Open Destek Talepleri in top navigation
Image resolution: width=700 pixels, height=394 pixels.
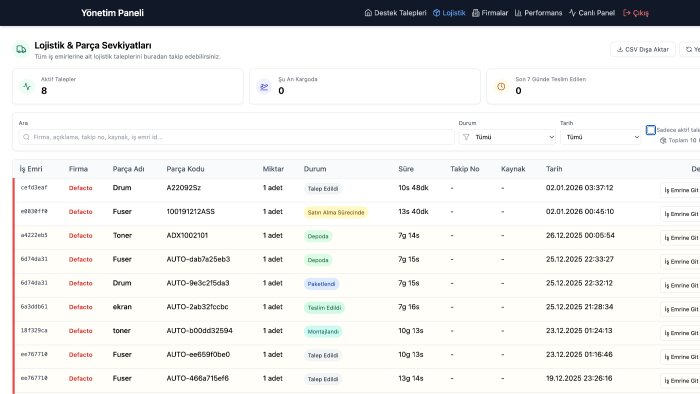(x=396, y=13)
